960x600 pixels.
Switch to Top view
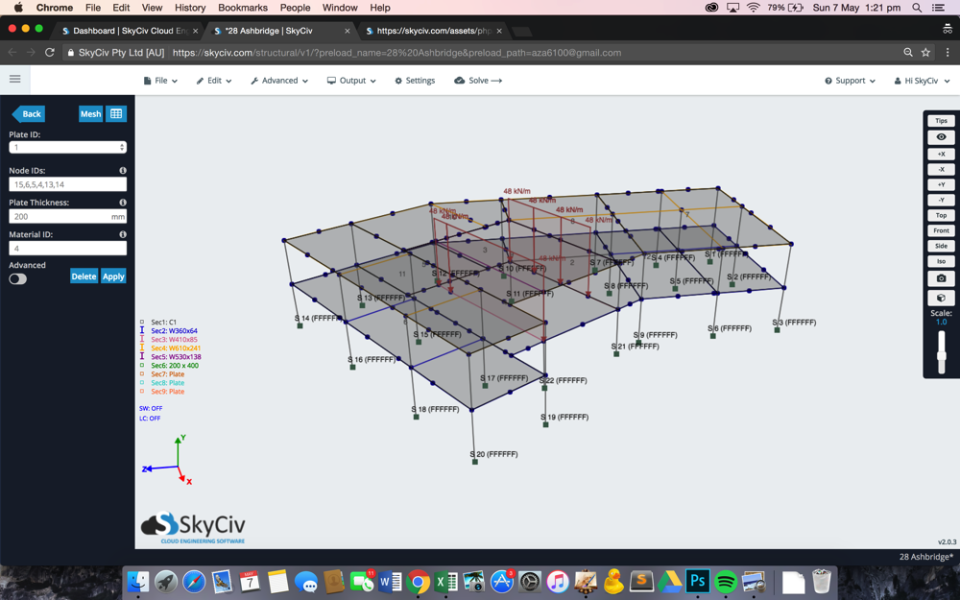(x=940, y=214)
